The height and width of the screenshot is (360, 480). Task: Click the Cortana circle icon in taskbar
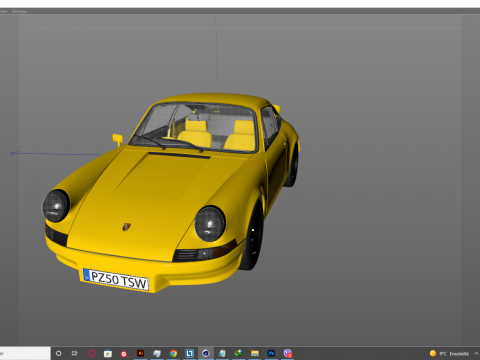58,353
